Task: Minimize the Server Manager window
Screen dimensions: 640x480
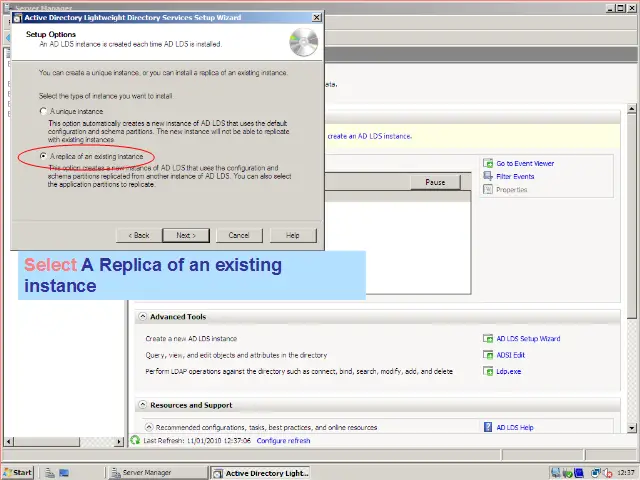Action: (x=610, y=8)
